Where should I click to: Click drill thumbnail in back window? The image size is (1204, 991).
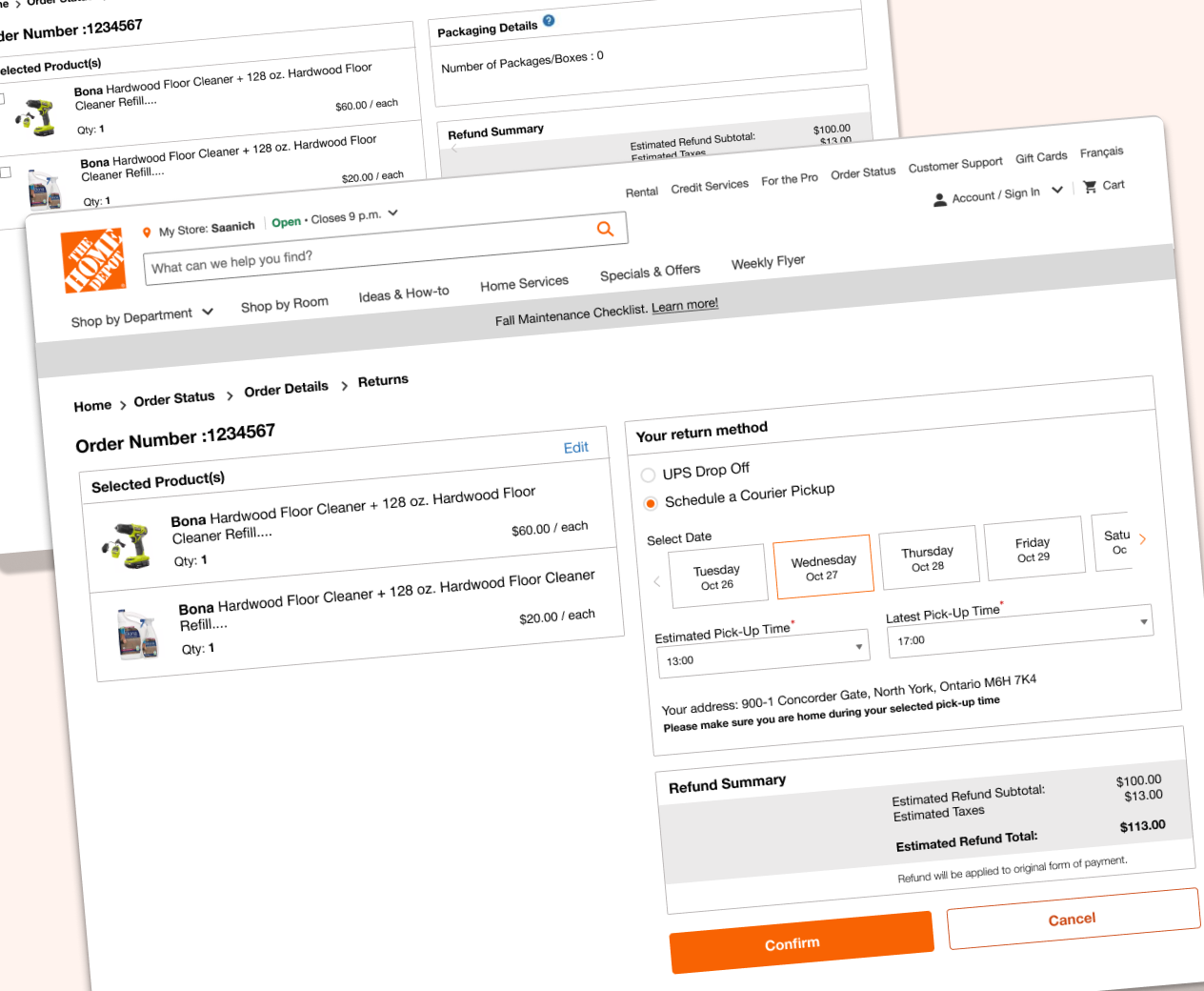pyautogui.click(x=35, y=116)
